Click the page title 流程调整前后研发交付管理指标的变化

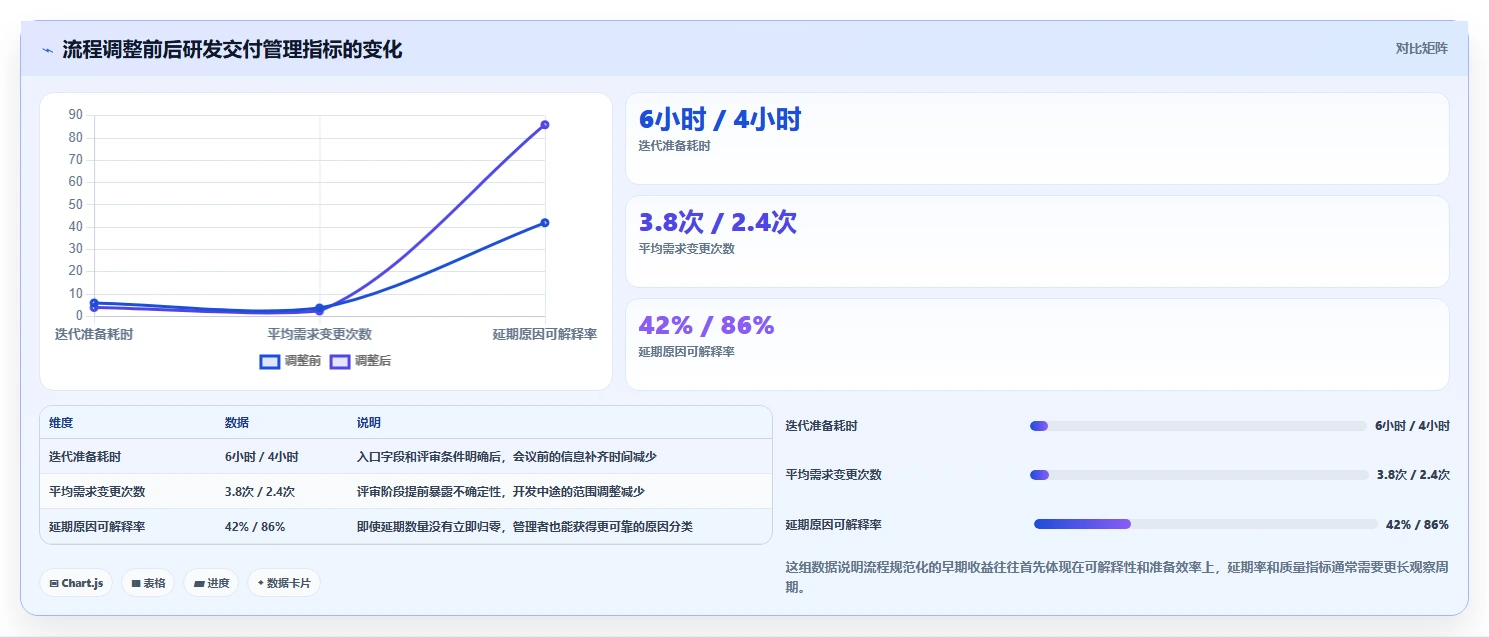[x=232, y=49]
